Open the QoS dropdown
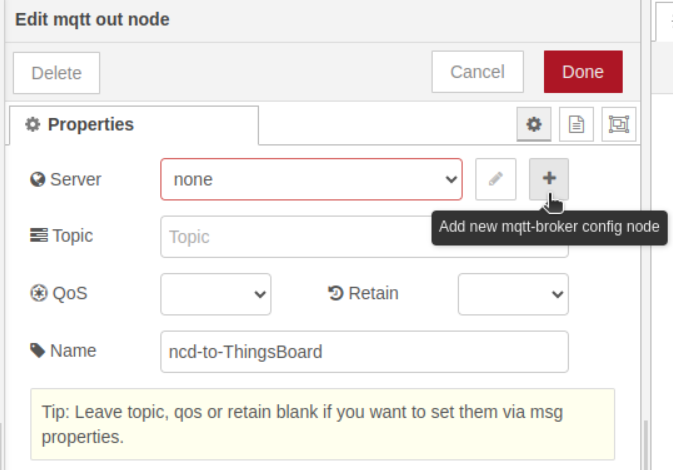673x470 pixels. coord(215,294)
